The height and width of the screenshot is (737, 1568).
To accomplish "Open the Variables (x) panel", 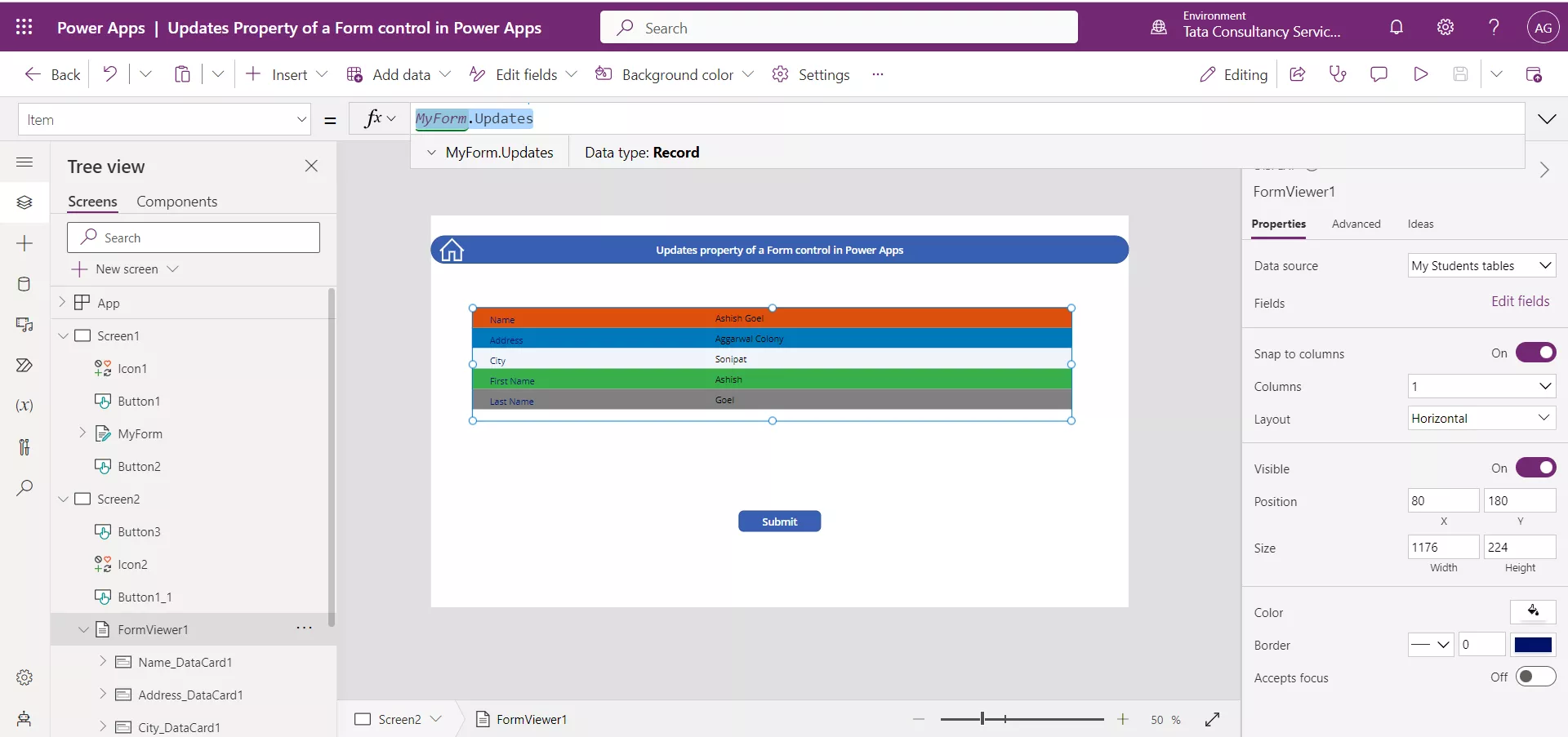I will [x=24, y=406].
